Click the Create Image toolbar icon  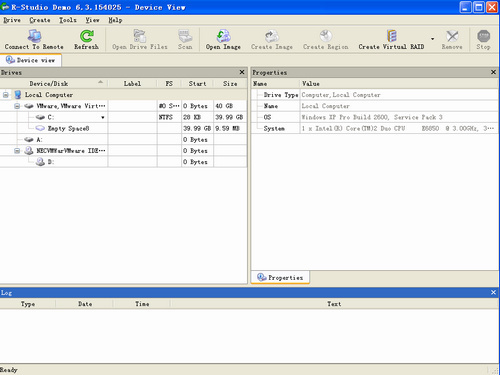(272, 36)
